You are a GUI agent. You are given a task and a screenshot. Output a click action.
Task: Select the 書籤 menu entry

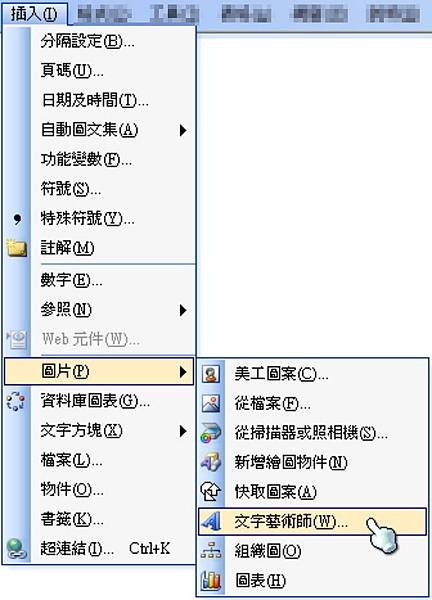click(x=99, y=519)
